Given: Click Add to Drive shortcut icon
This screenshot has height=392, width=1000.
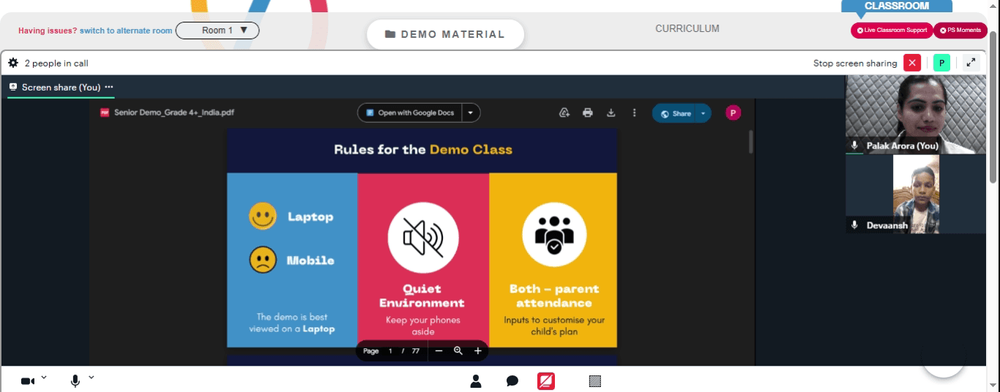Looking at the screenshot, I should pyautogui.click(x=564, y=113).
